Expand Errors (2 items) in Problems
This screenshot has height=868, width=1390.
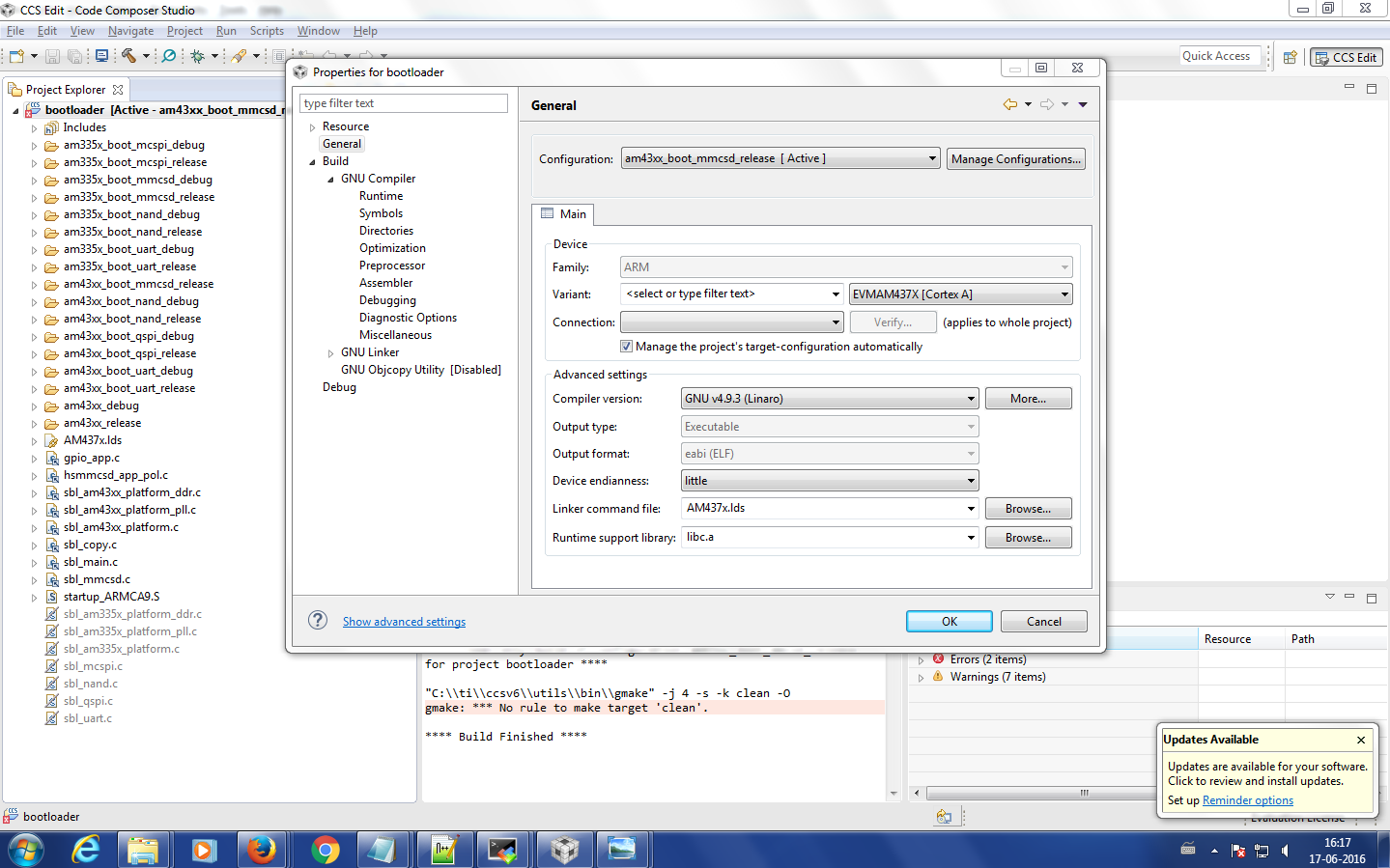coord(921,660)
